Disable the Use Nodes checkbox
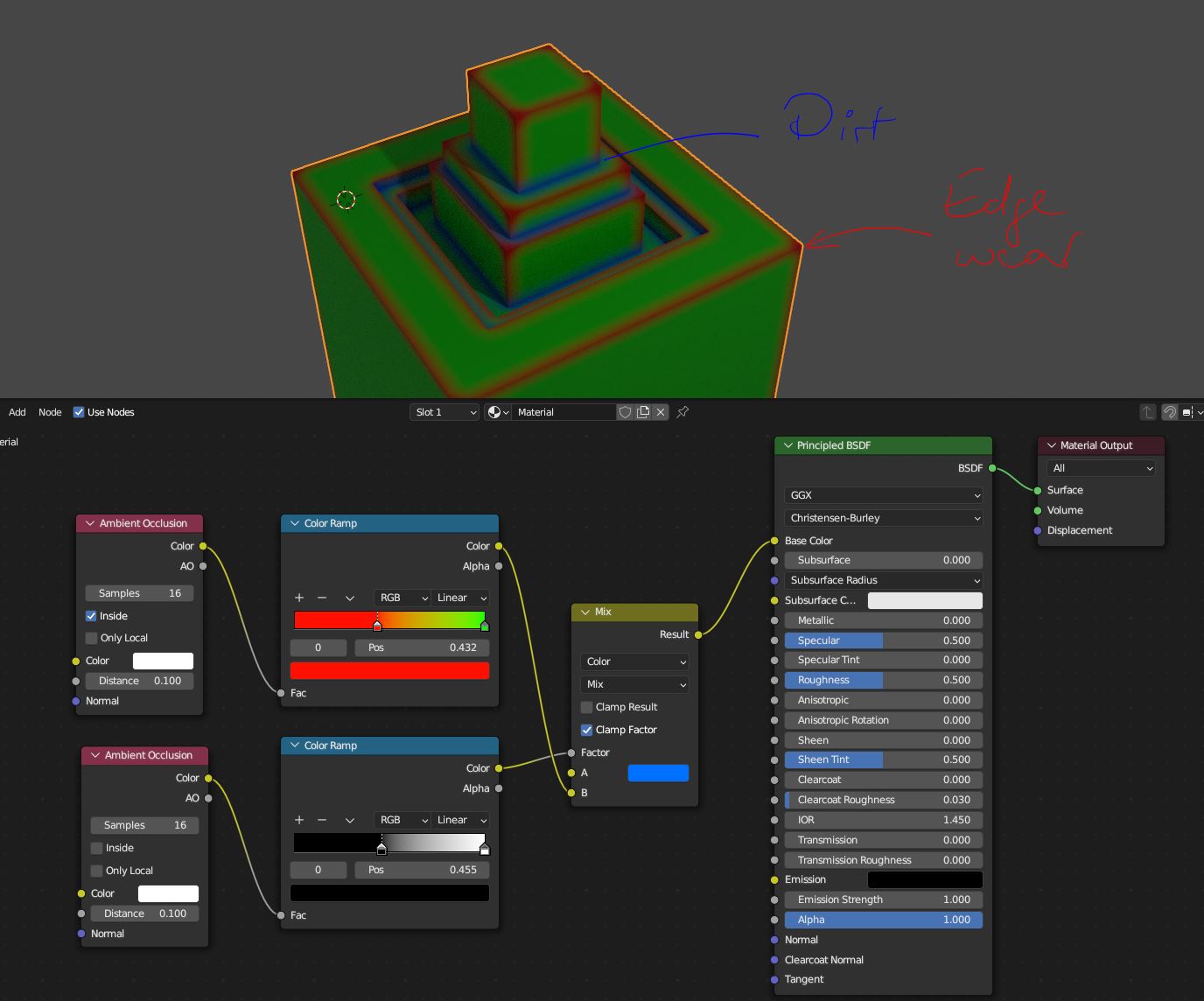Viewport: 1204px width, 1001px height. (x=79, y=412)
